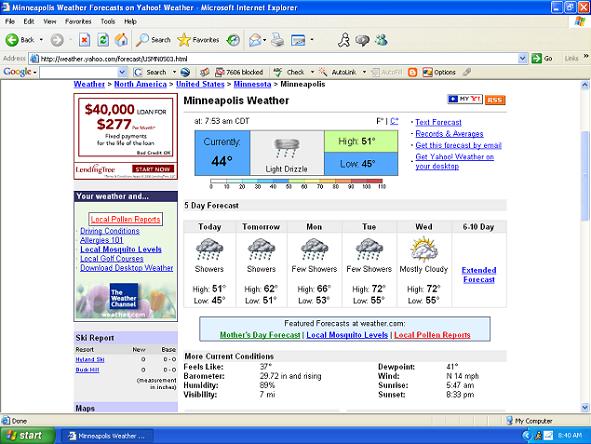Image resolution: width=591 pixels, height=444 pixels.
Task: Click the Messenger running figure icon
Action: (343, 40)
